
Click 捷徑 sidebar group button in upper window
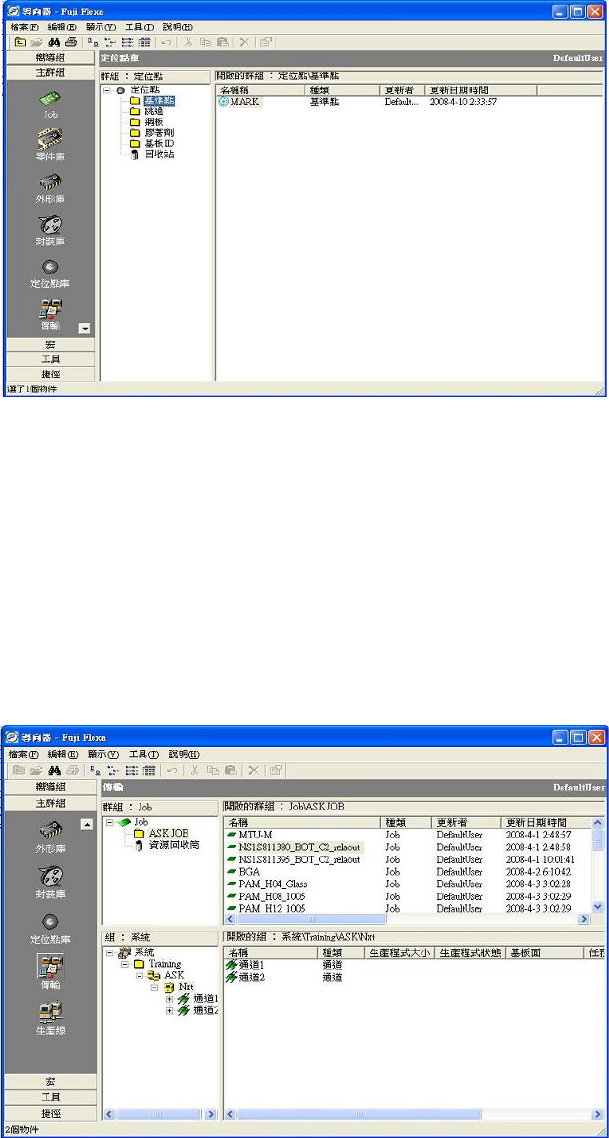coord(51,374)
